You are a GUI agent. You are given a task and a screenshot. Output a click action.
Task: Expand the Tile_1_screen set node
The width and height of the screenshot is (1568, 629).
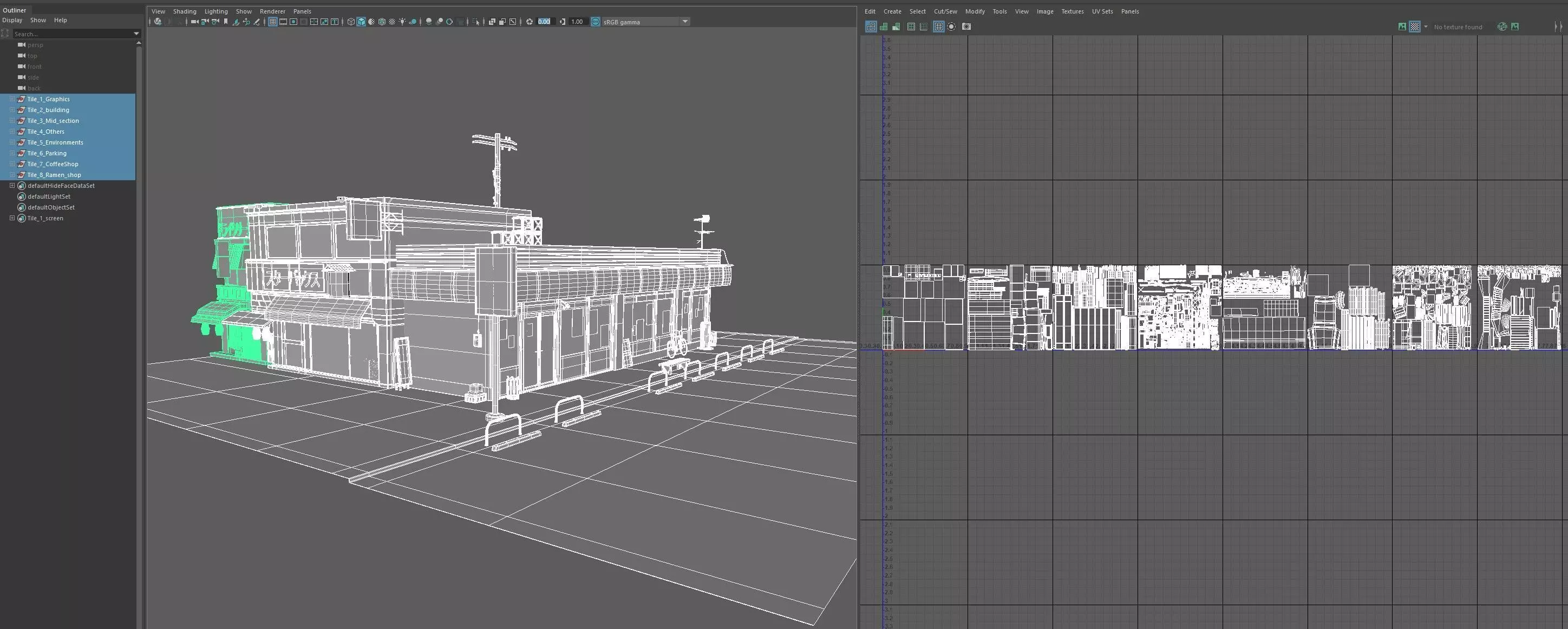click(x=12, y=218)
